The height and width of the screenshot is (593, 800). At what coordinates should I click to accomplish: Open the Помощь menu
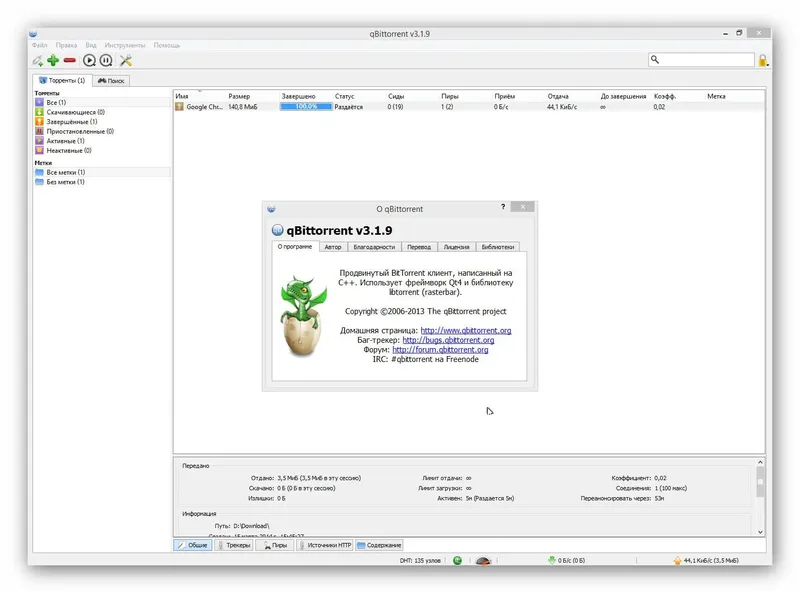[x=167, y=45]
